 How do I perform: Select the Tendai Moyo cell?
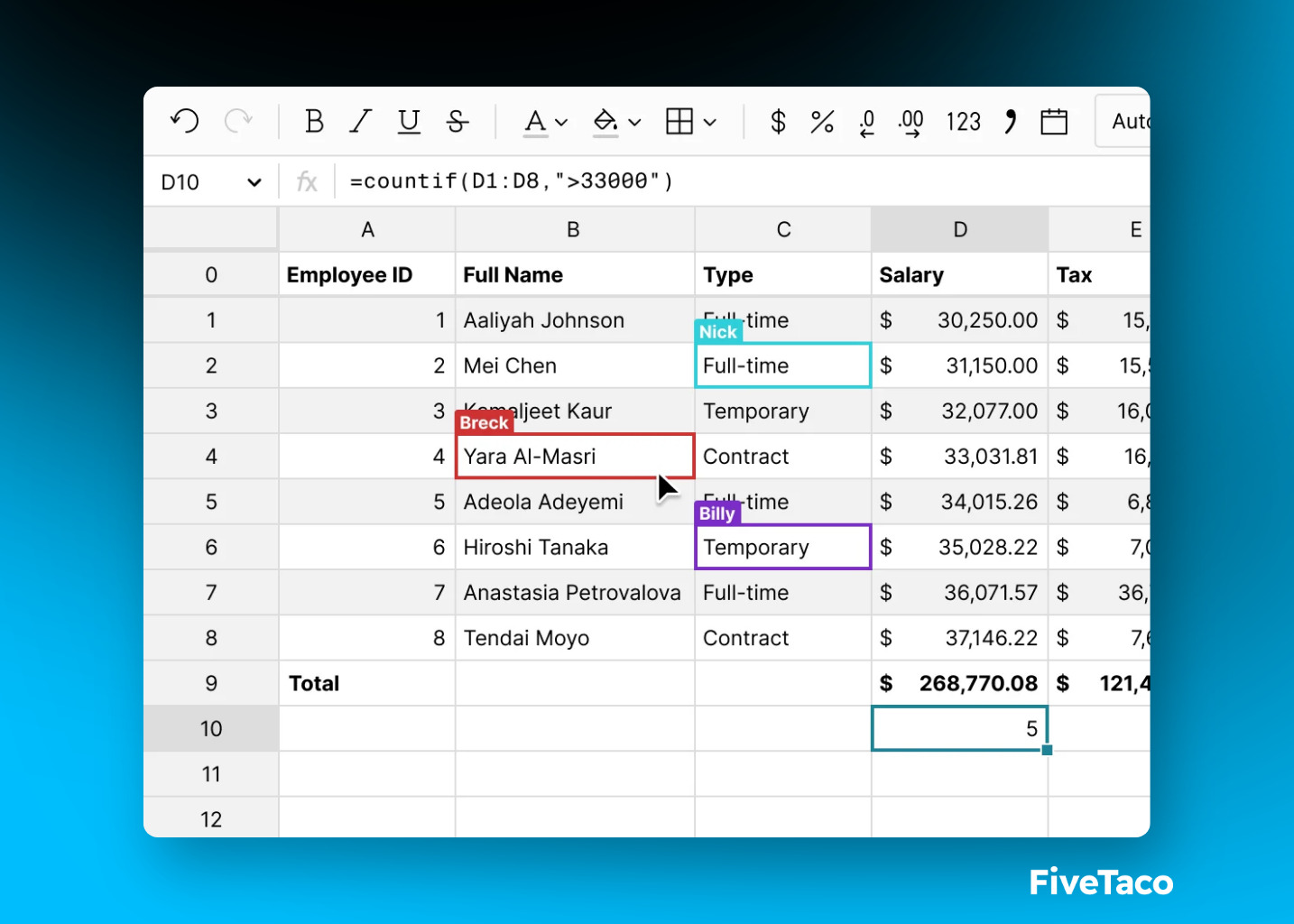575,638
